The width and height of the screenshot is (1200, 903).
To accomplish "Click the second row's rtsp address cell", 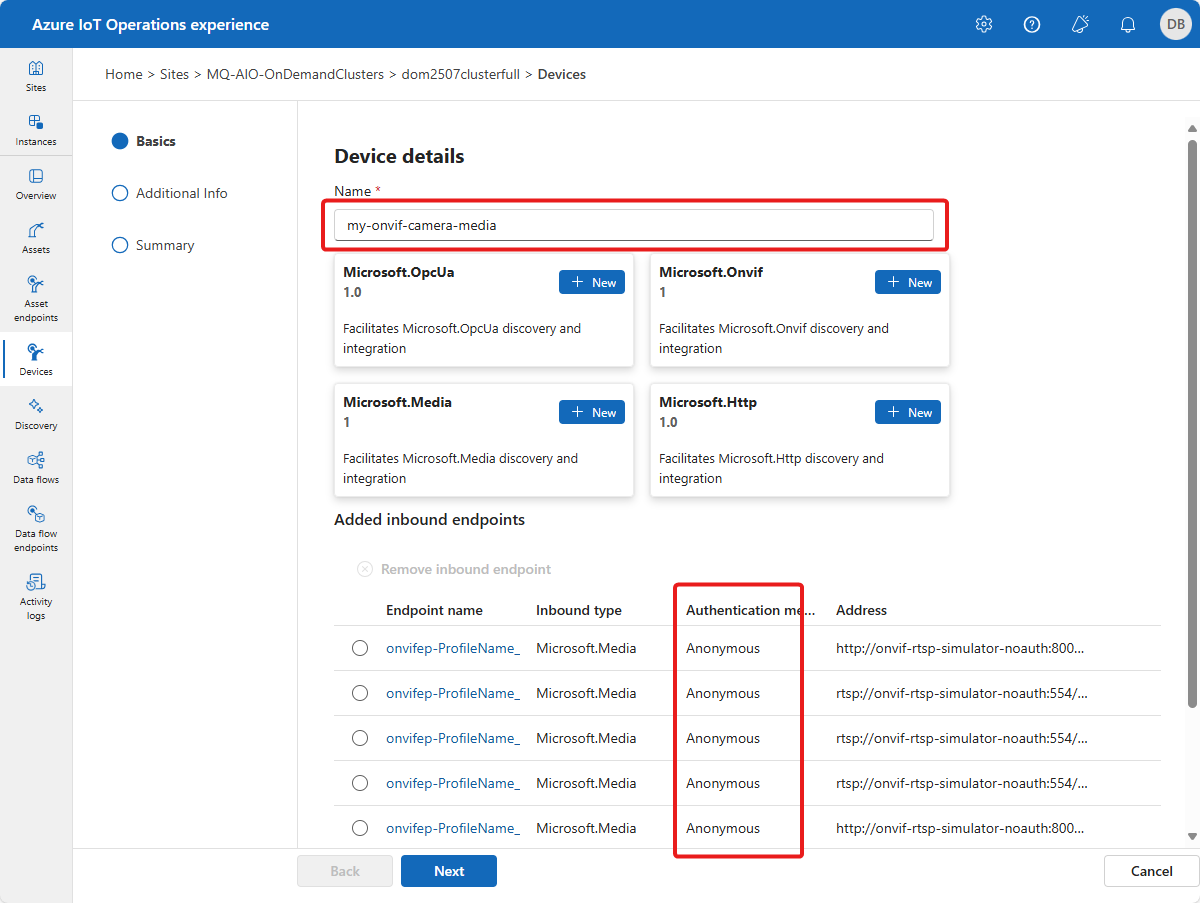I will click(x=960, y=693).
